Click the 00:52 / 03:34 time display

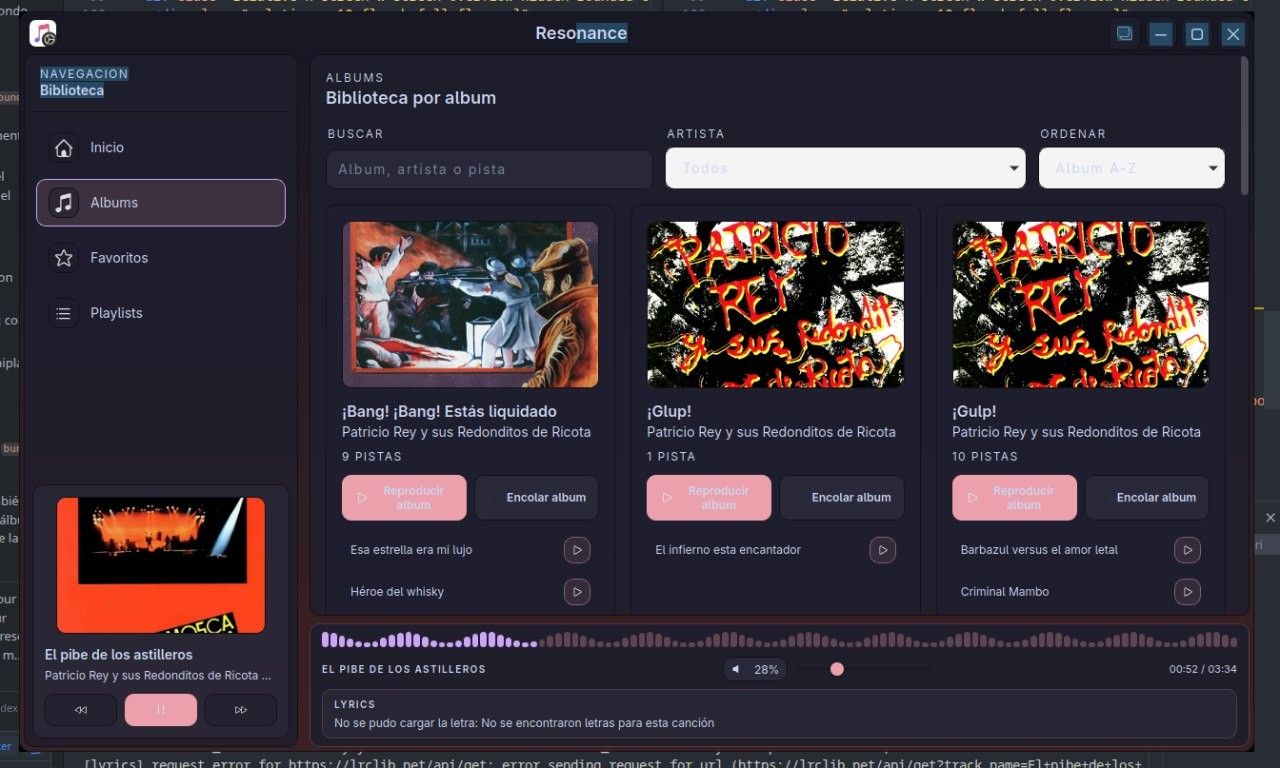[x=1203, y=669]
